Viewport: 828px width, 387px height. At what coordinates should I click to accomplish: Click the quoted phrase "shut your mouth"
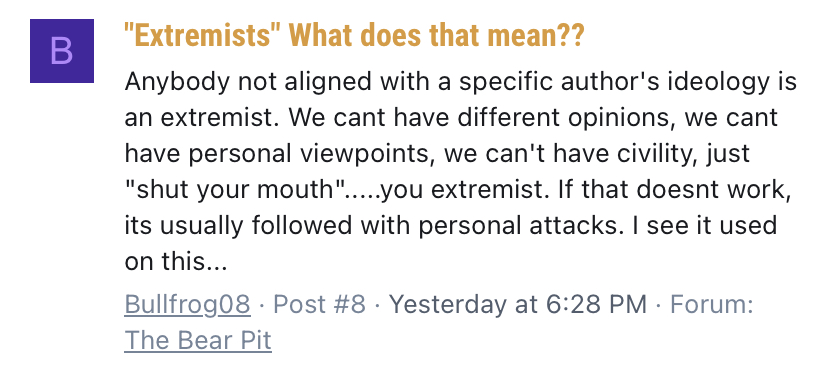click(234, 190)
